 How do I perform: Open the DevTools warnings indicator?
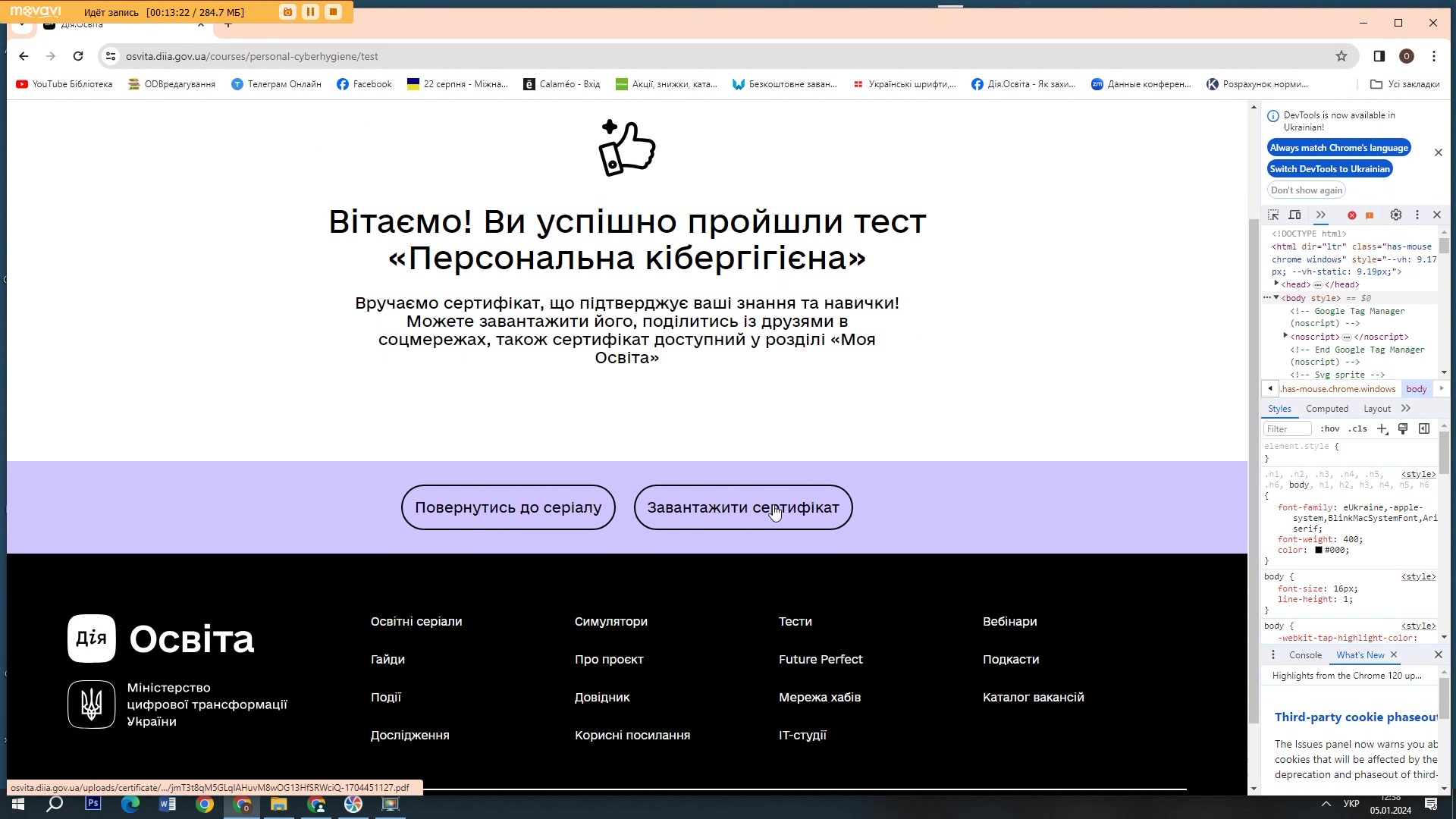click(x=1370, y=215)
